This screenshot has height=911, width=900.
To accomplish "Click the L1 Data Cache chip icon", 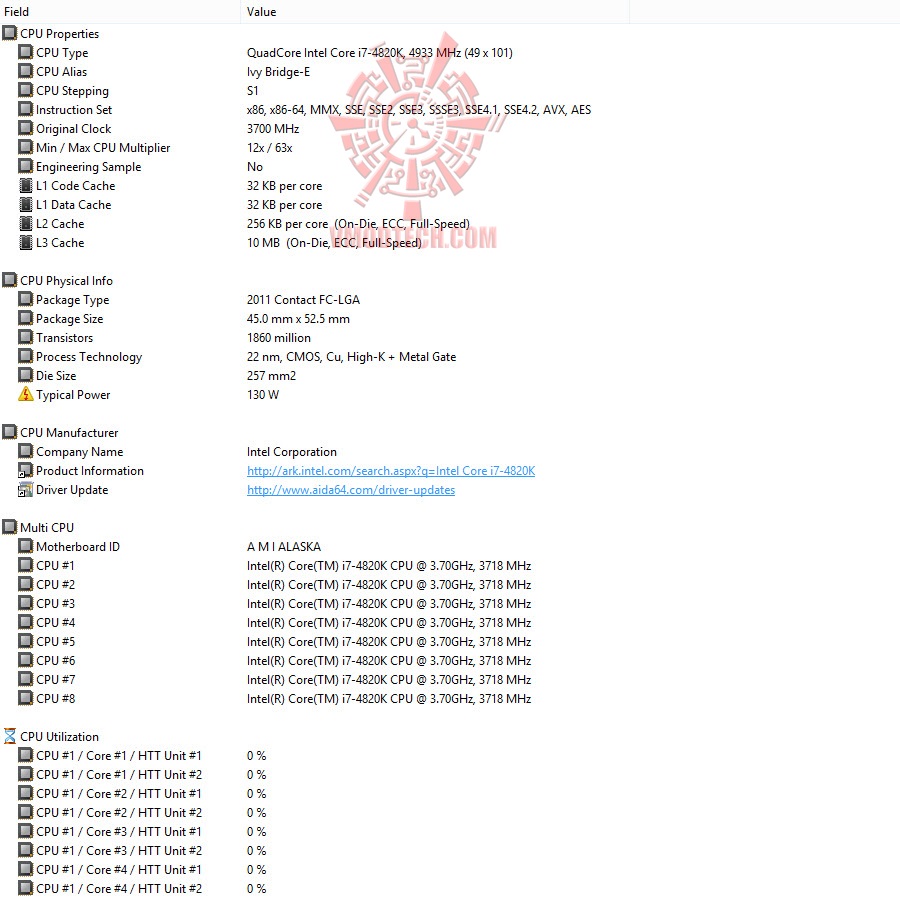I will coord(26,205).
